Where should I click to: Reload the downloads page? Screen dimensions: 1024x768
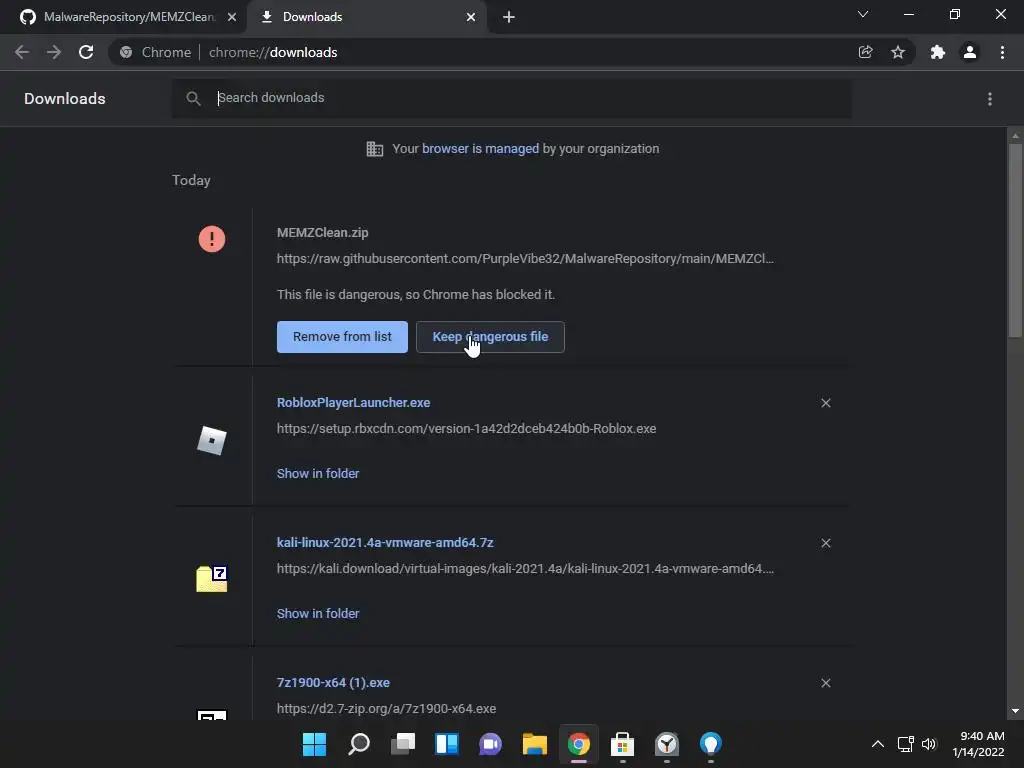(x=86, y=52)
